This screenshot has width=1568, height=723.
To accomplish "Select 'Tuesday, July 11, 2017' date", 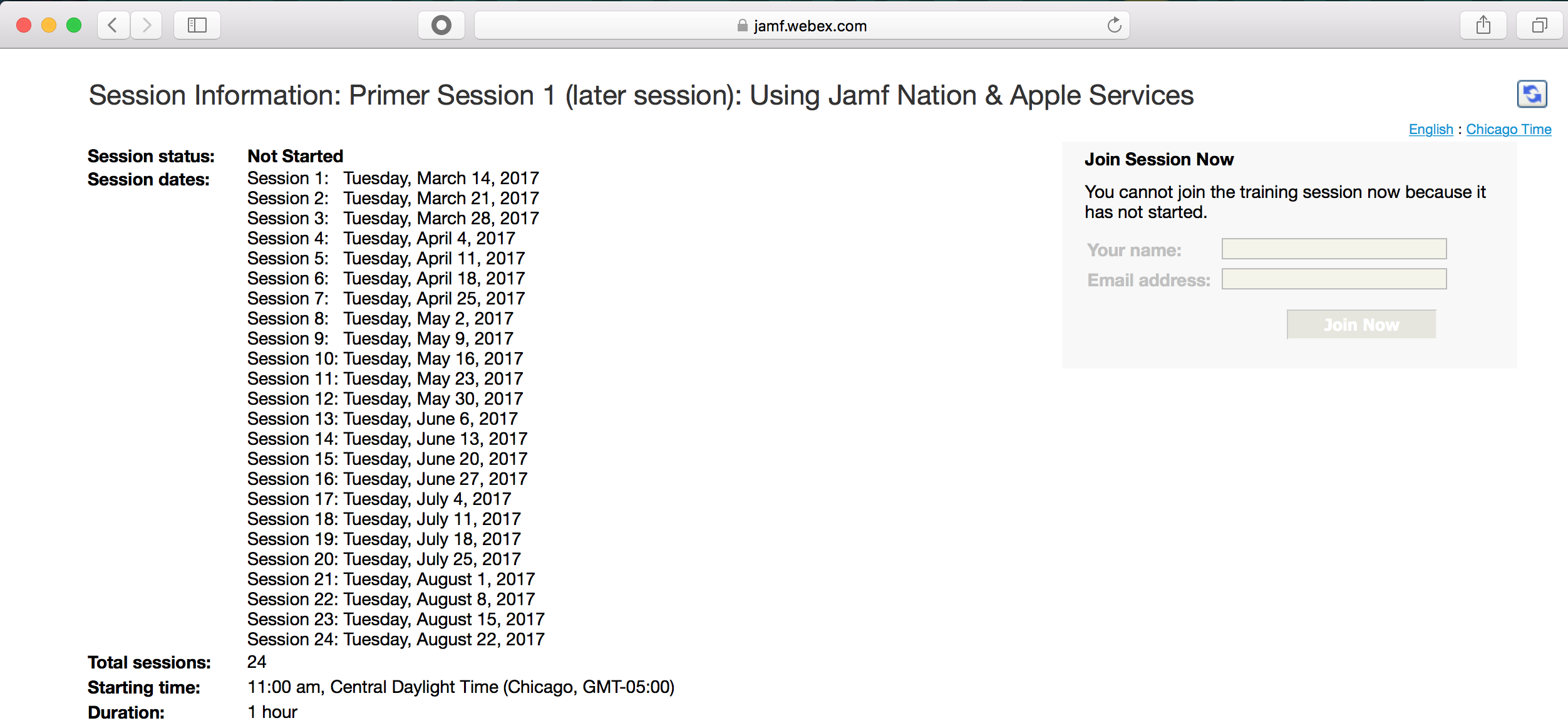I will tap(433, 519).
